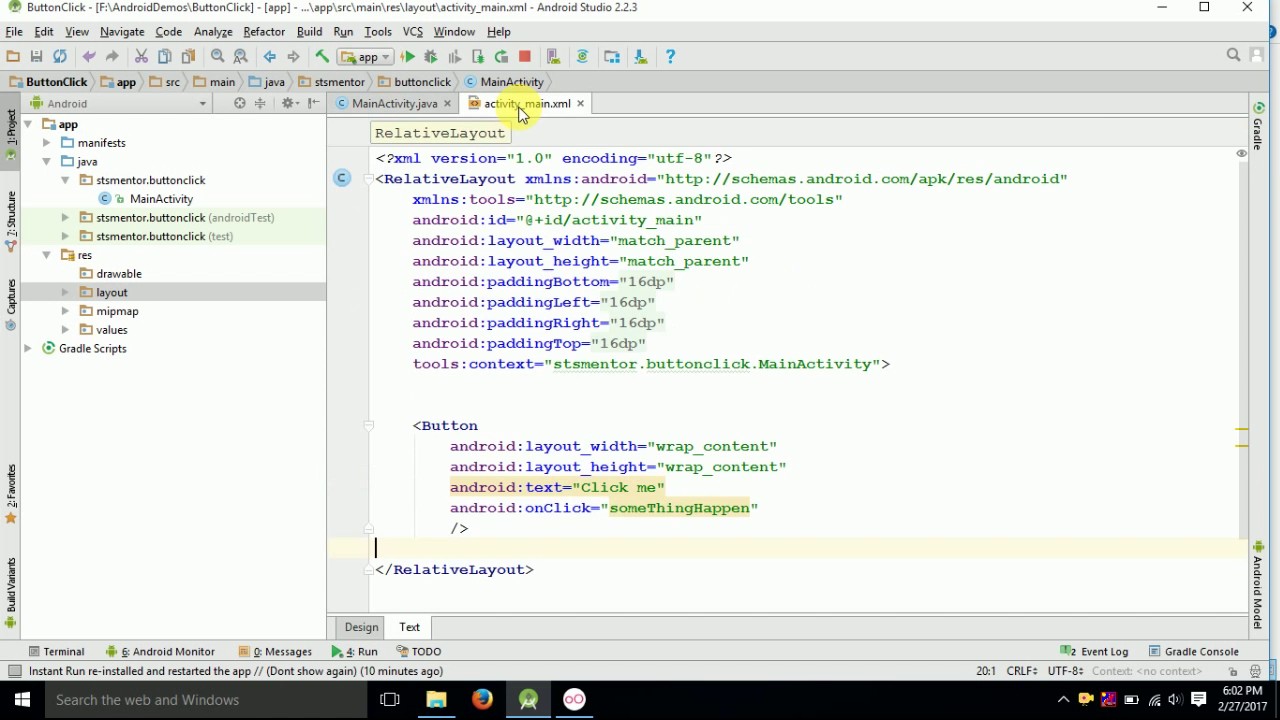The image size is (1280, 720).
Task: Open the File menu
Action: (x=14, y=32)
